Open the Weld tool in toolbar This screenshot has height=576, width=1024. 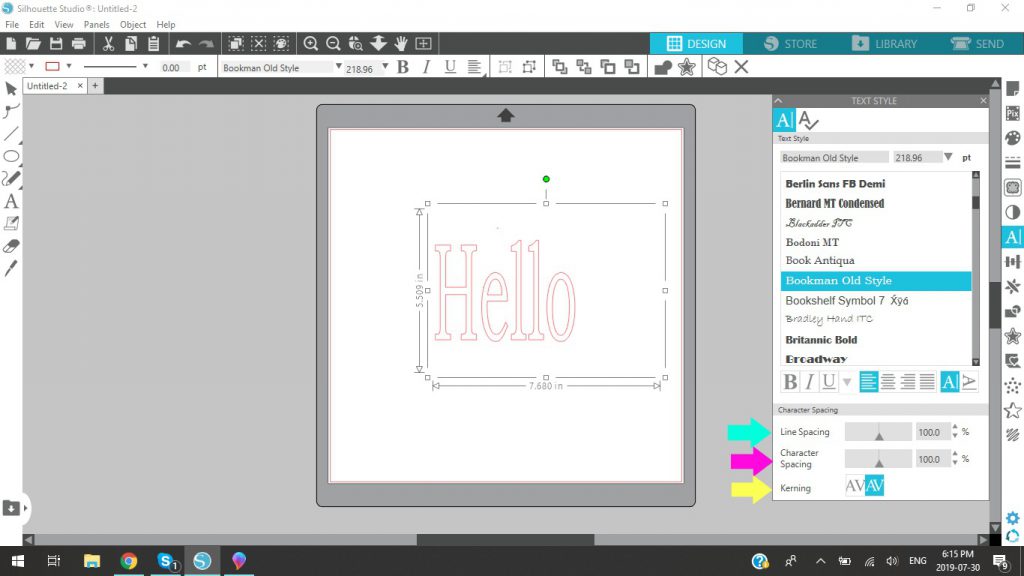coord(663,67)
